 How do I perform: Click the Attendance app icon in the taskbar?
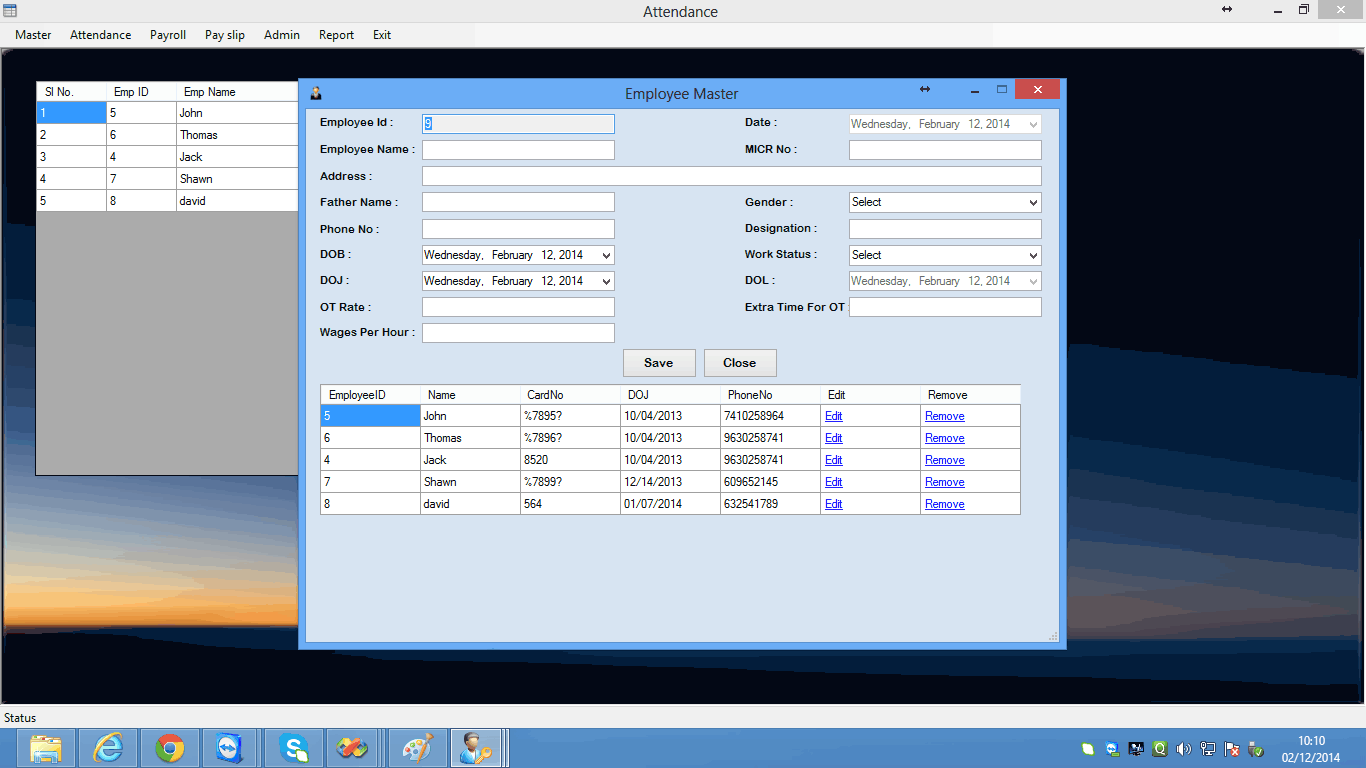click(x=475, y=748)
